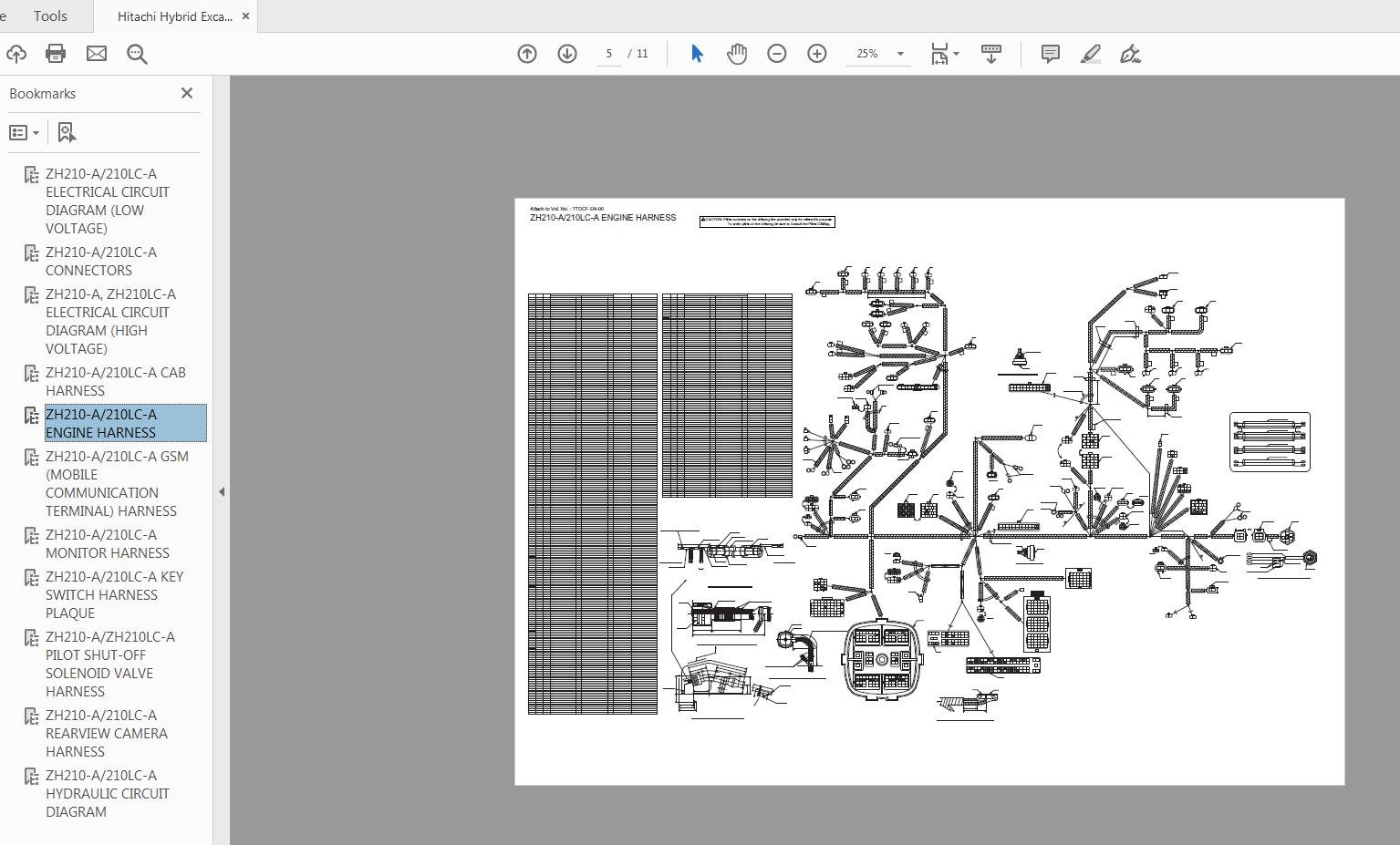1400x845 pixels.
Task: Open the Bookmark options menu
Action: tap(25, 132)
